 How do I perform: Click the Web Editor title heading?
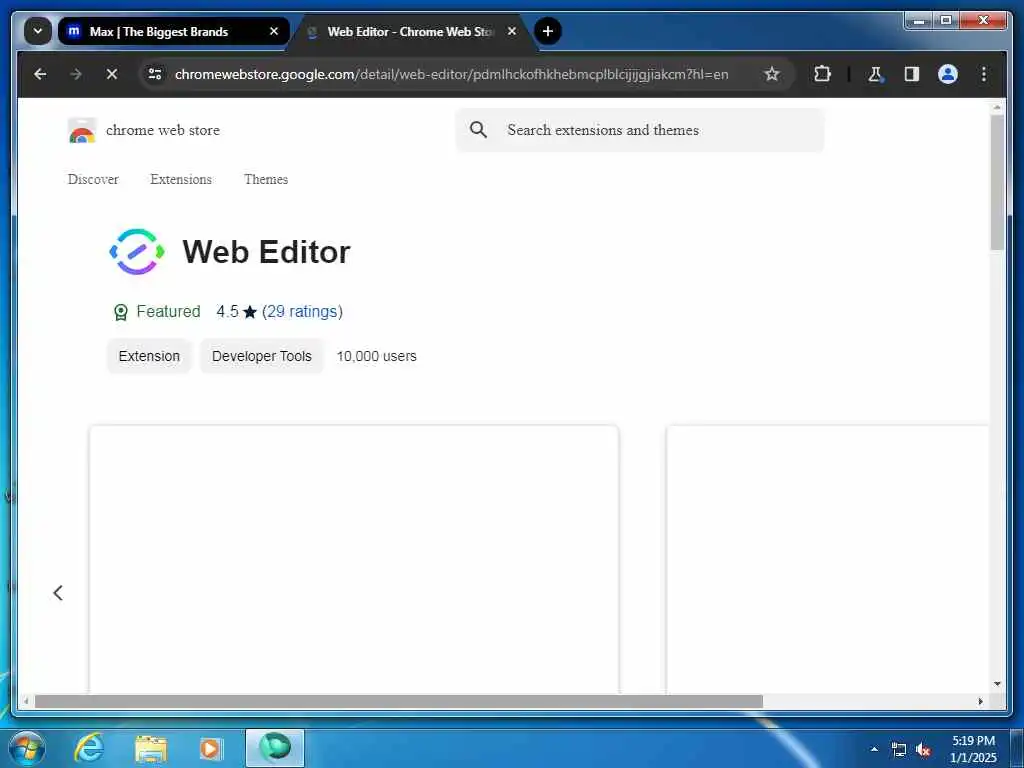266,252
